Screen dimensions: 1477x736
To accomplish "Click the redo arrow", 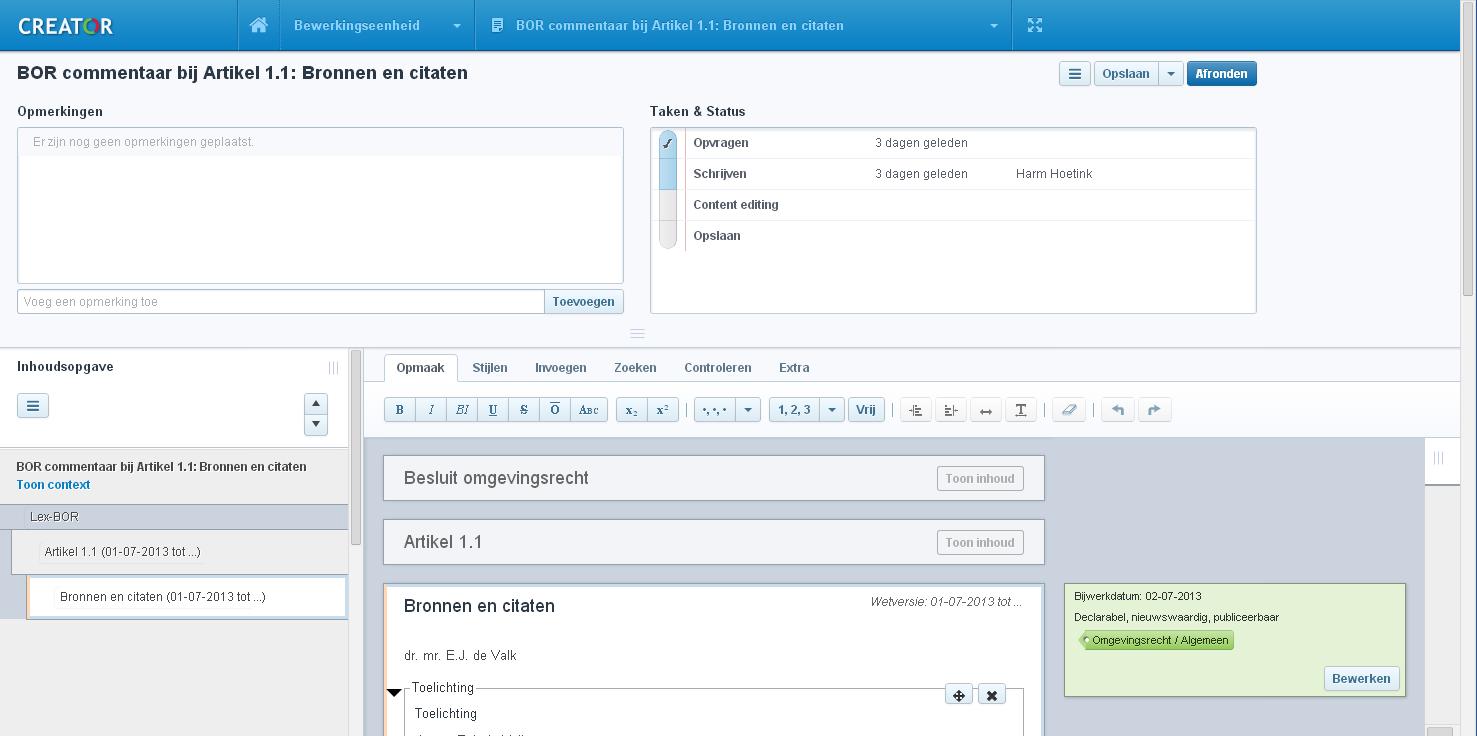I will pyautogui.click(x=1154, y=410).
